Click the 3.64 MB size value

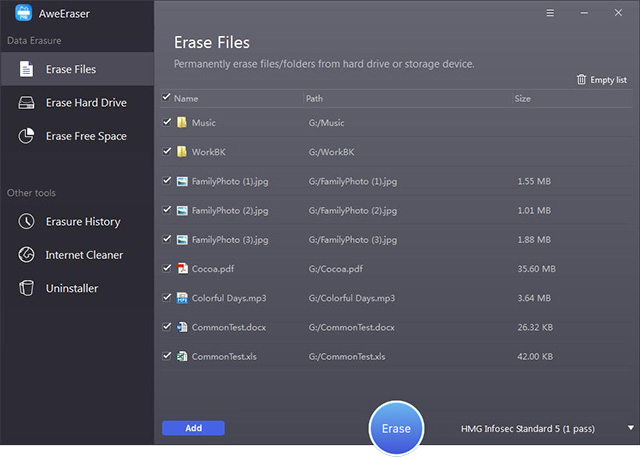pyautogui.click(x=534, y=298)
